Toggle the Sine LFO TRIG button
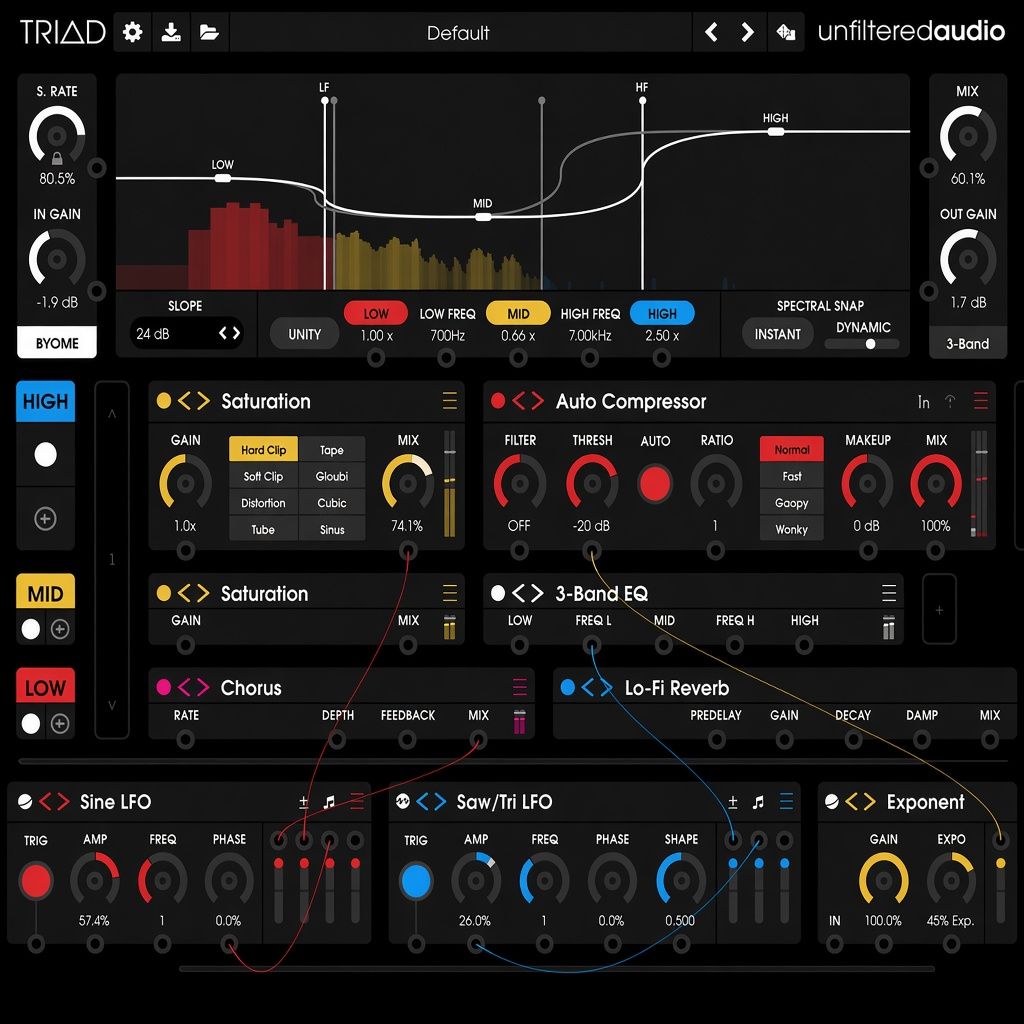This screenshot has width=1024, height=1024. [x=36, y=880]
